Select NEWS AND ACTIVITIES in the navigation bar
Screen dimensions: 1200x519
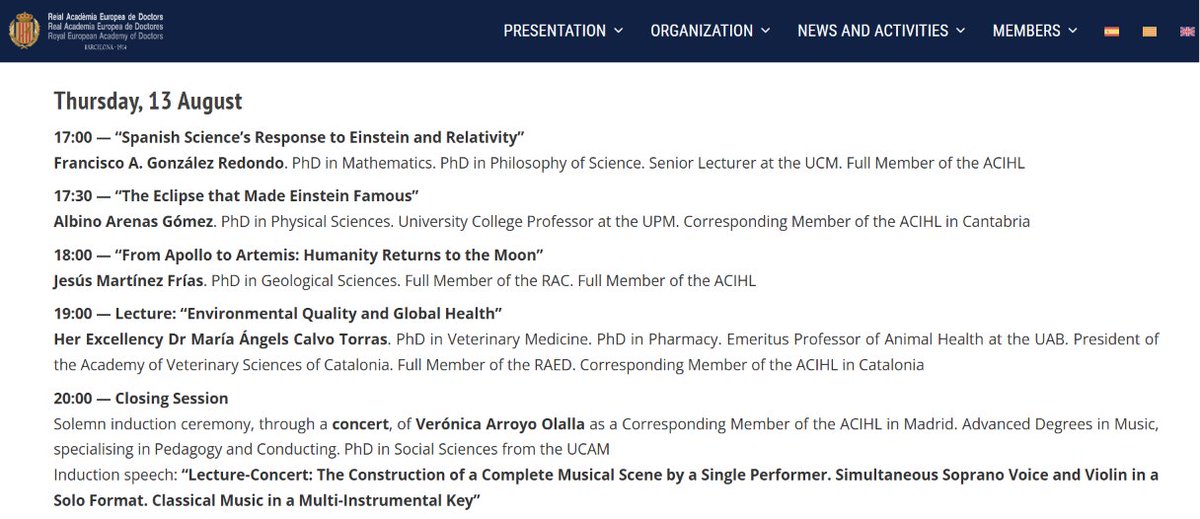click(x=873, y=31)
